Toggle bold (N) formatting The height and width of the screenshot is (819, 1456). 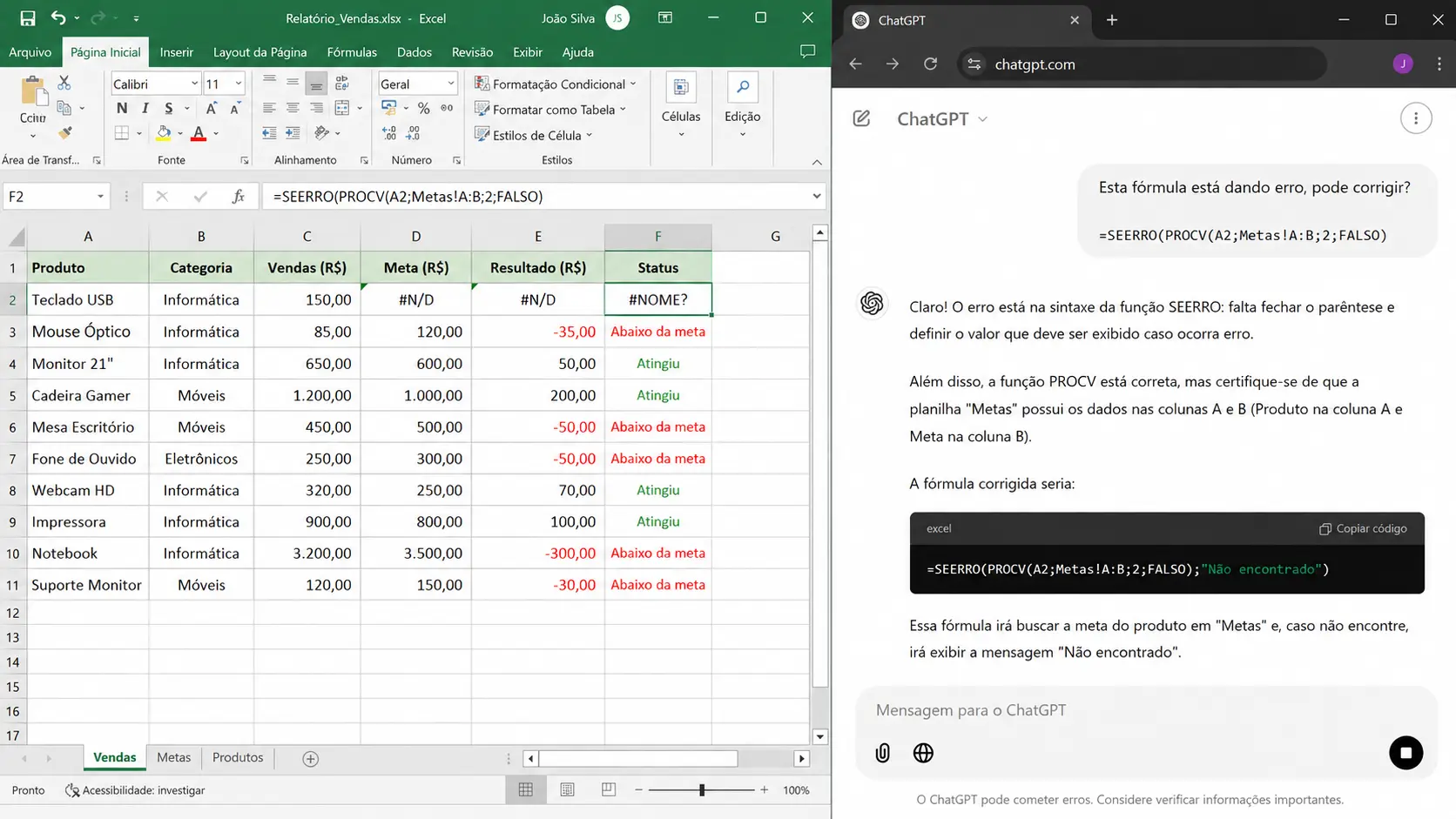pos(122,108)
